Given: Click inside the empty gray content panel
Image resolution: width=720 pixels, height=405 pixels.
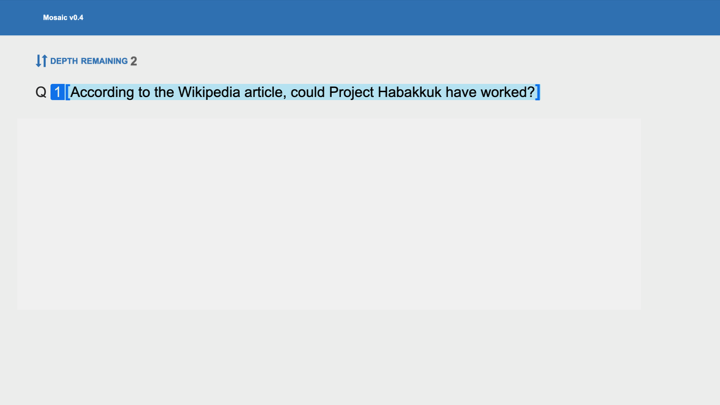Looking at the screenshot, I should 329,214.
